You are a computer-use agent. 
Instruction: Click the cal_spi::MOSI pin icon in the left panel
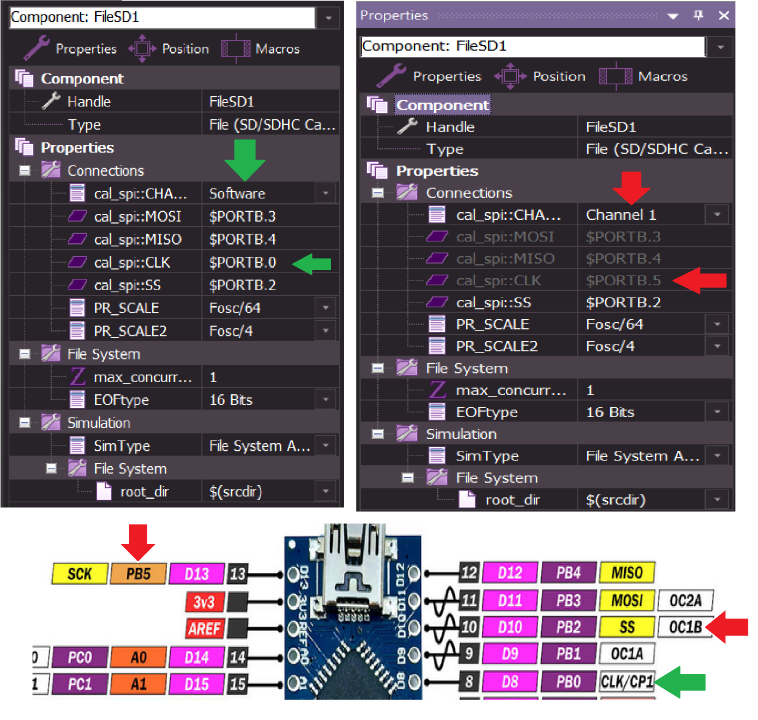77,216
